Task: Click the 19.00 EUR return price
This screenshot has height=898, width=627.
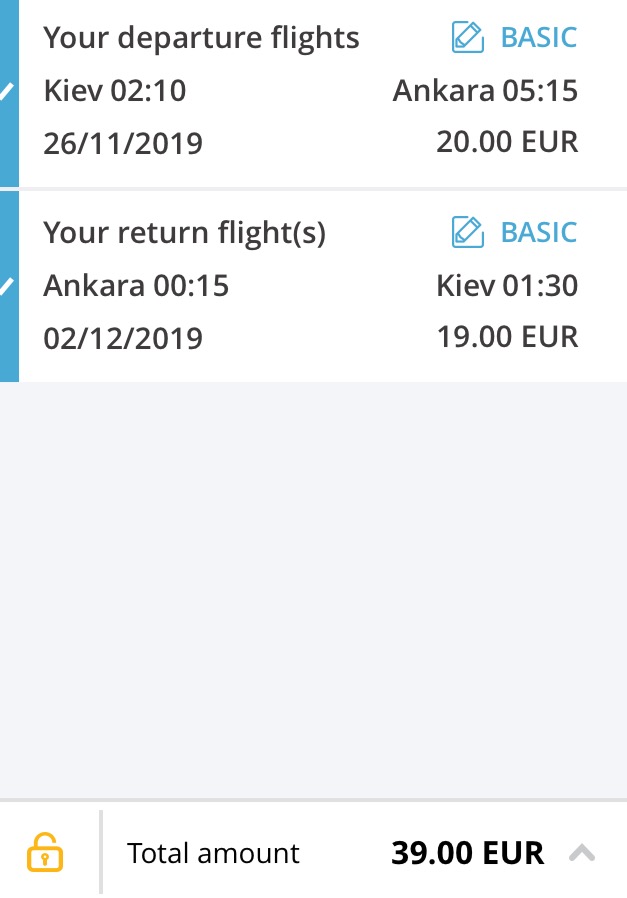Action: pyautogui.click(x=507, y=336)
